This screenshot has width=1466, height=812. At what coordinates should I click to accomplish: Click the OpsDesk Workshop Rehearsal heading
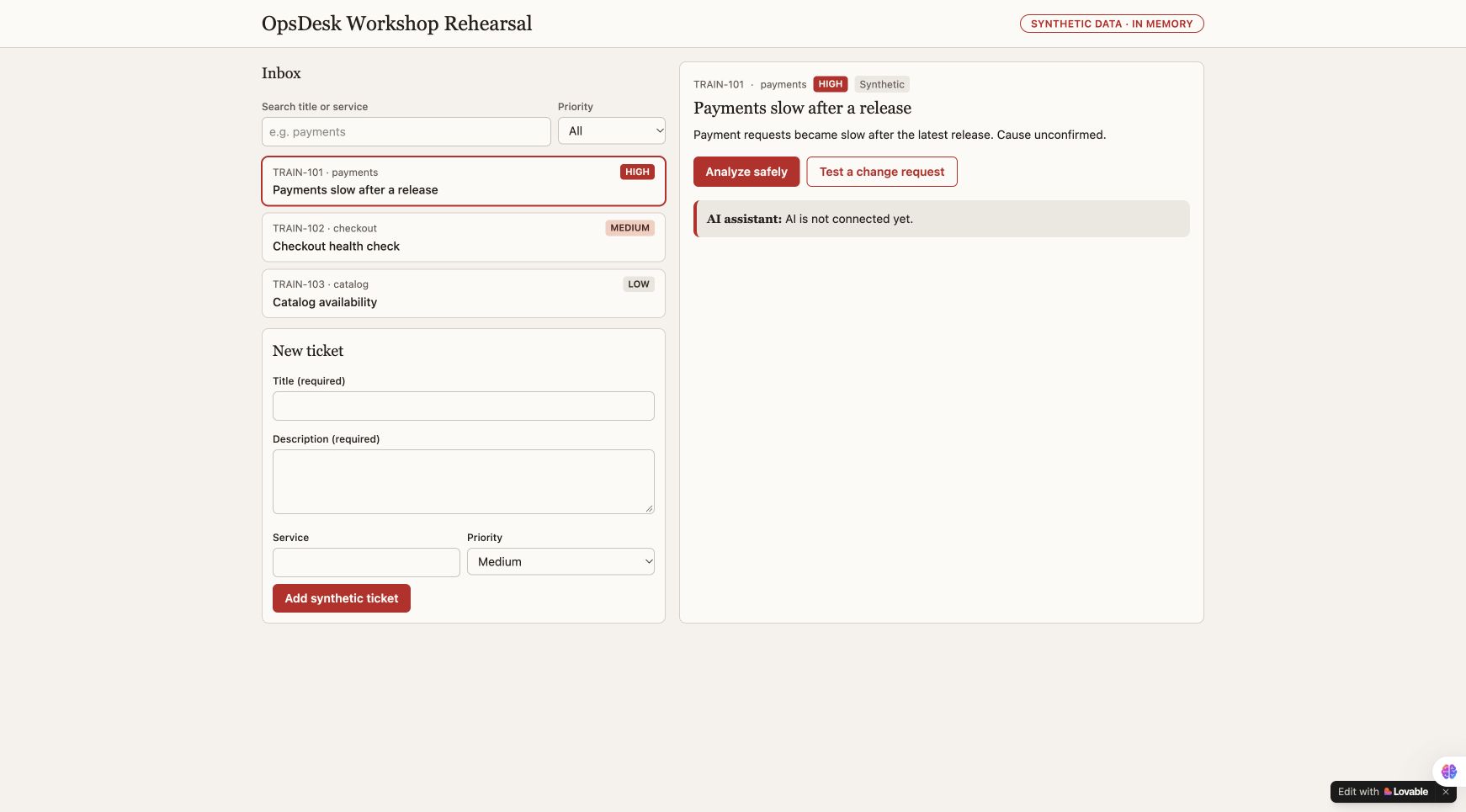[x=397, y=24]
